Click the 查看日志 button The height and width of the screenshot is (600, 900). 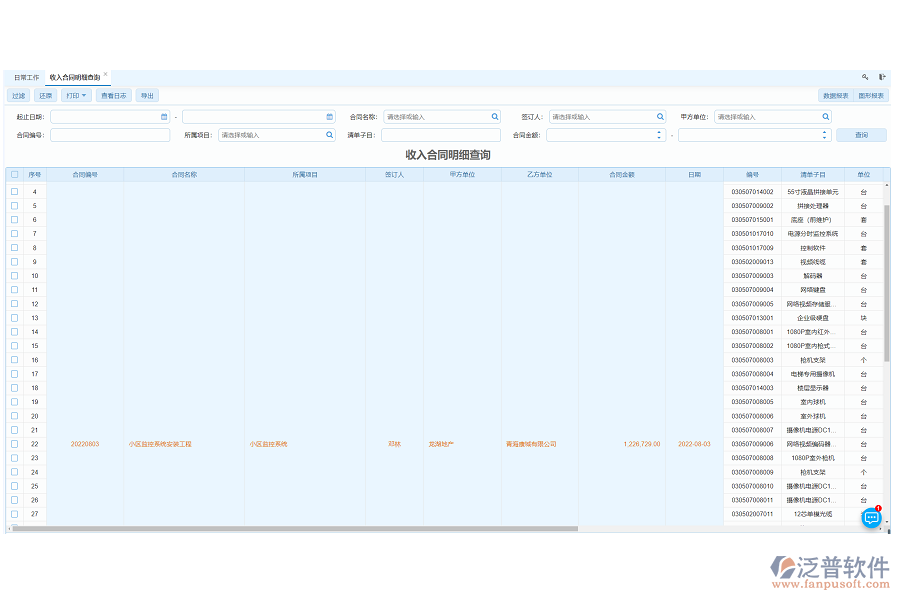113,96
